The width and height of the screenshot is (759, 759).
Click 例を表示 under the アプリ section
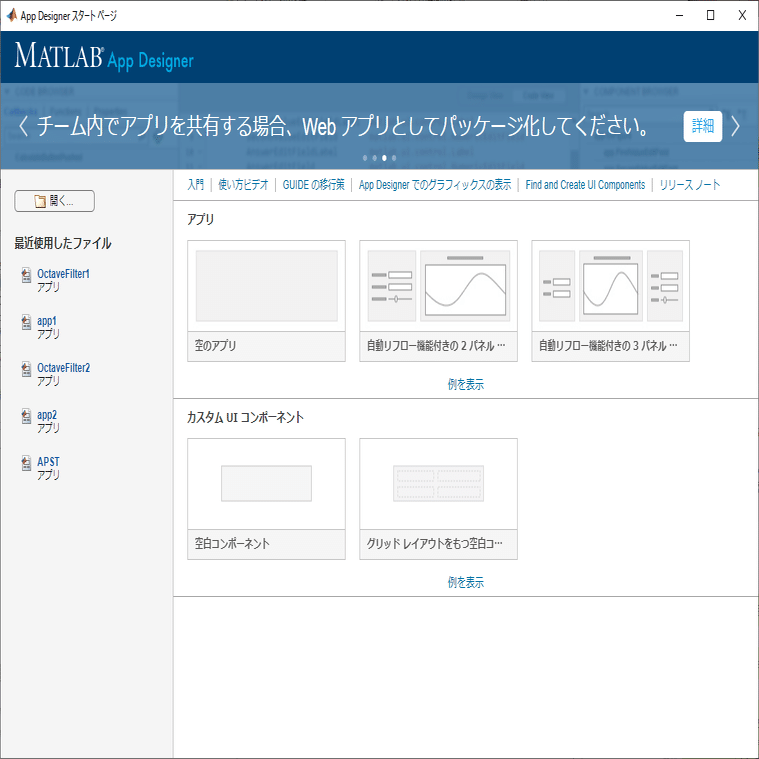466,384
